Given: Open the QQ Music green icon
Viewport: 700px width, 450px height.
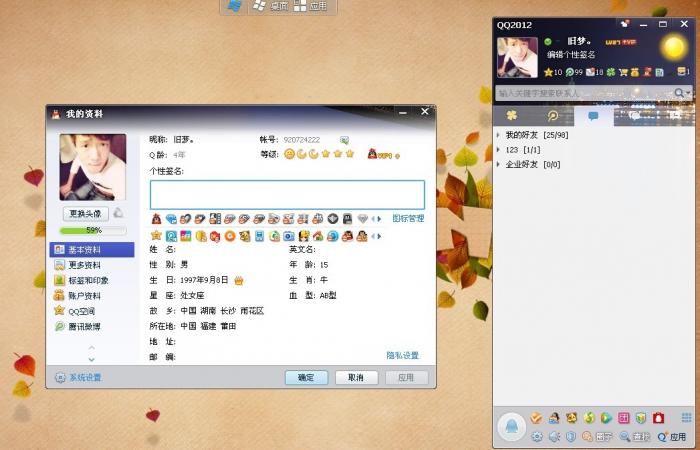Looking at the screenshot, I should click(589, 418).
